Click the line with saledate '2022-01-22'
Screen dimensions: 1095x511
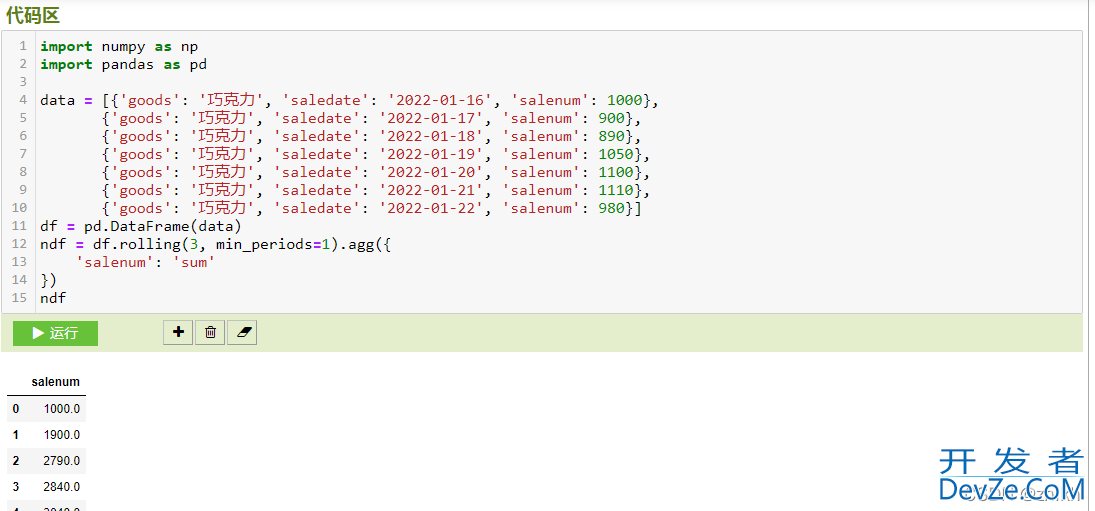coord(371,208)
